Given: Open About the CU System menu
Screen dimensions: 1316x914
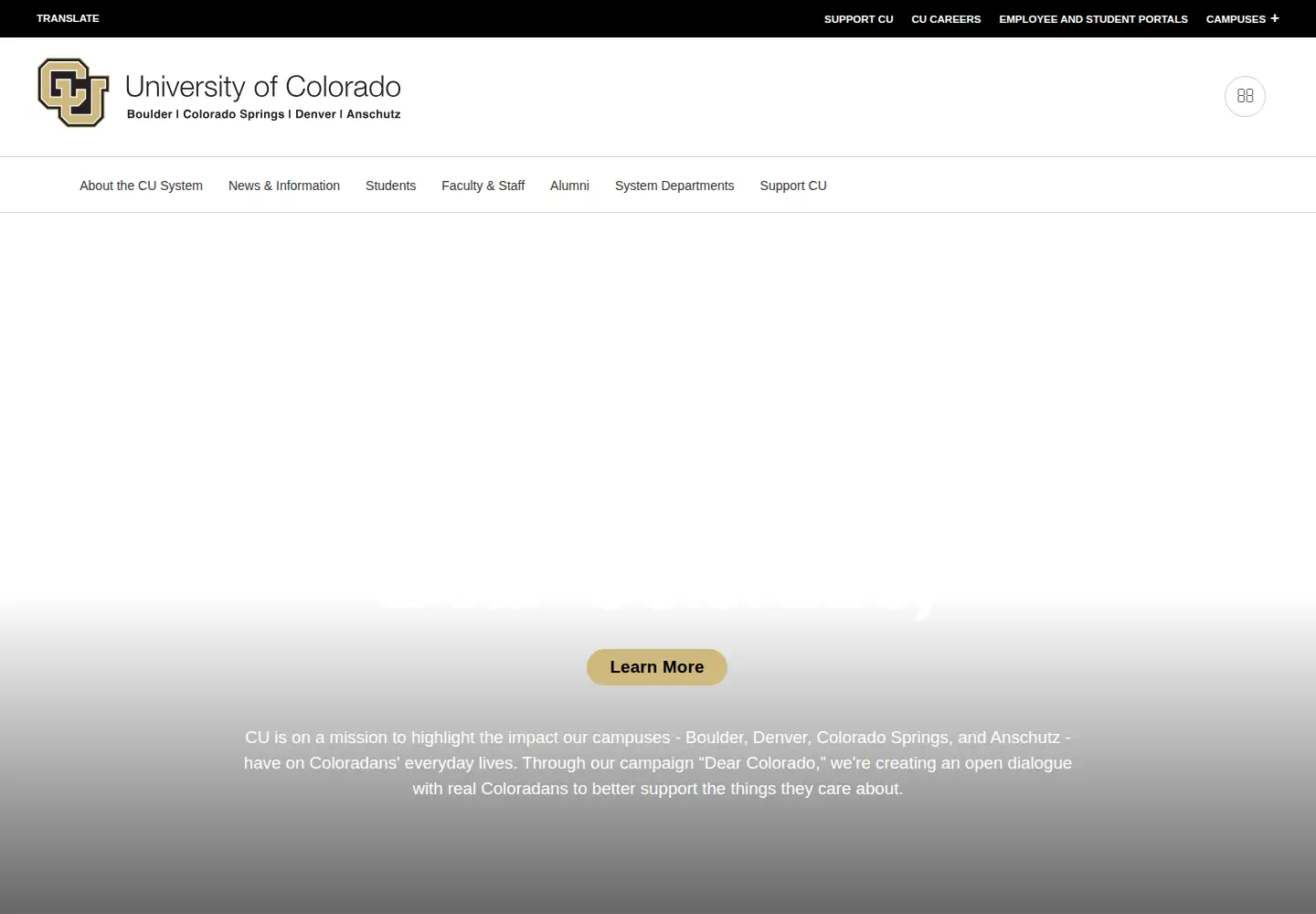Looking at the screenshot, I should pyautogui.click(x=141, y=186).
